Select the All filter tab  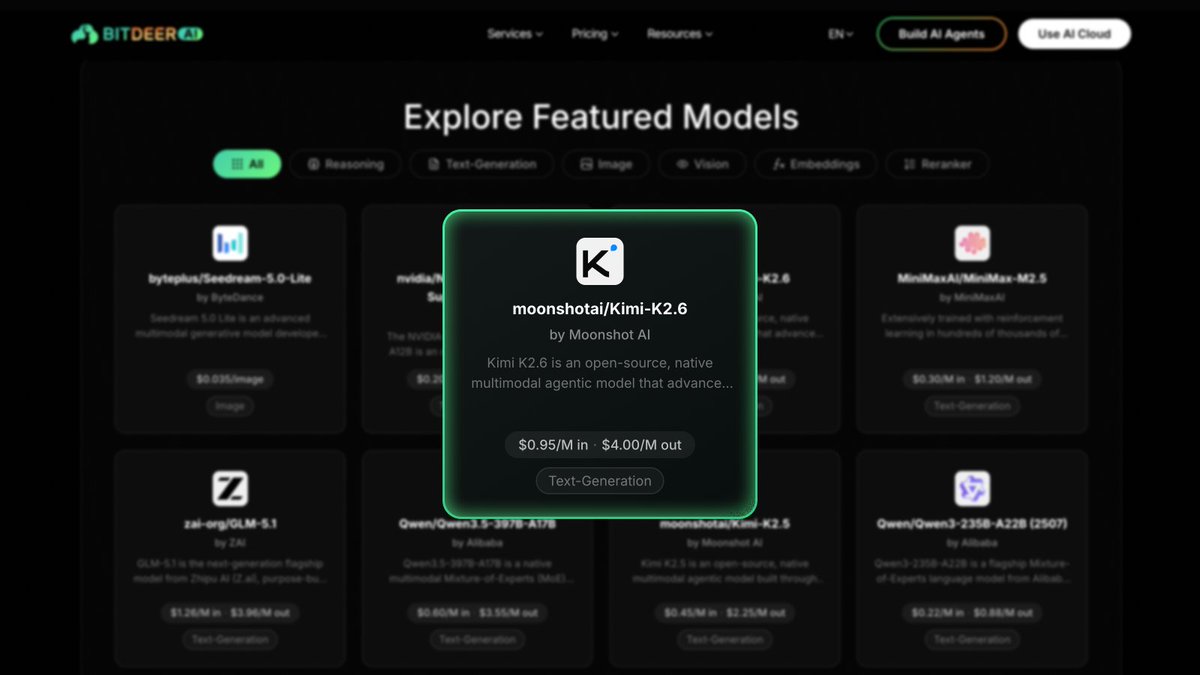tap(247, 164)
